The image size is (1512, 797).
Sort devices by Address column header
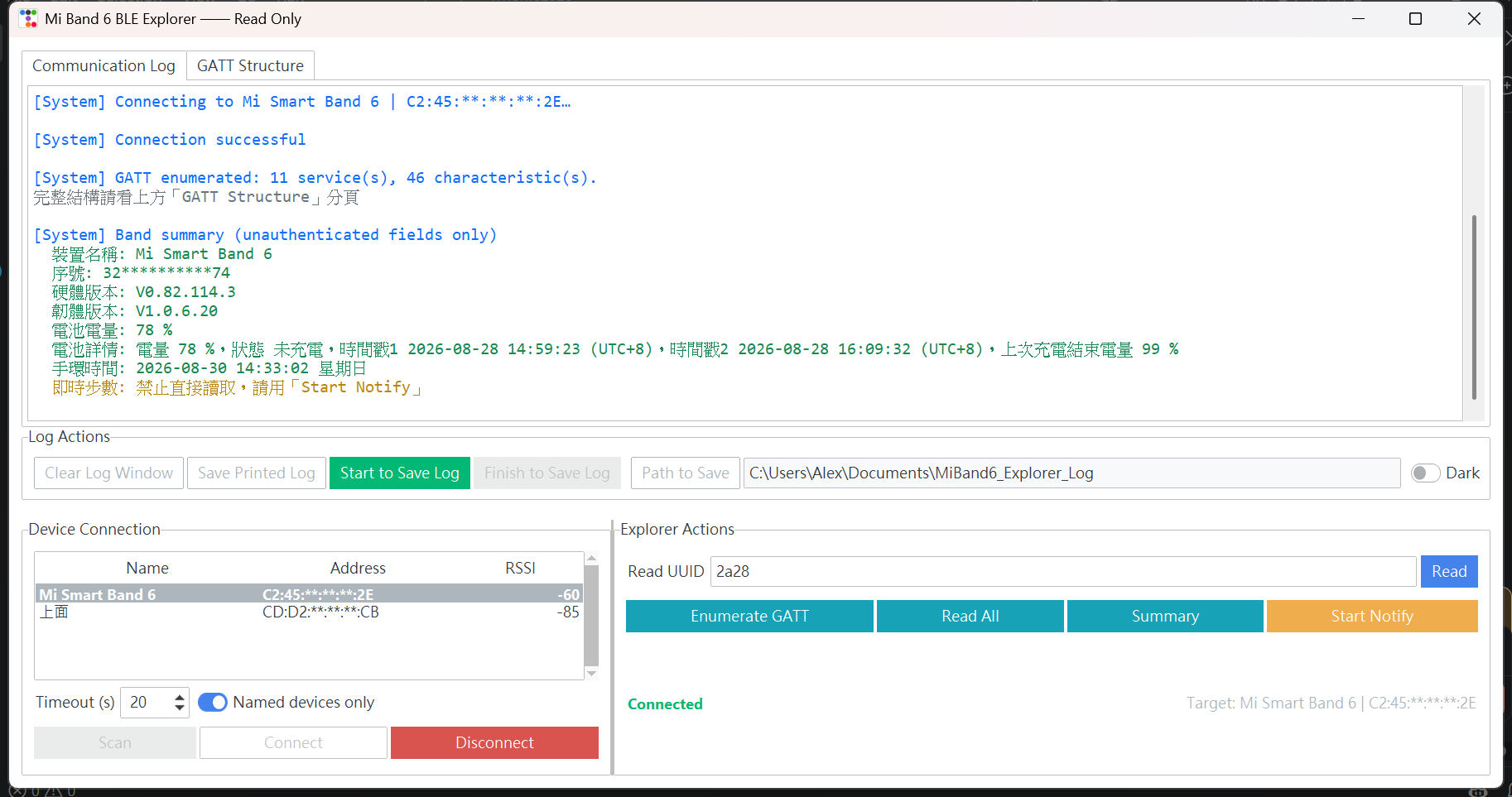tap(358, 568)
